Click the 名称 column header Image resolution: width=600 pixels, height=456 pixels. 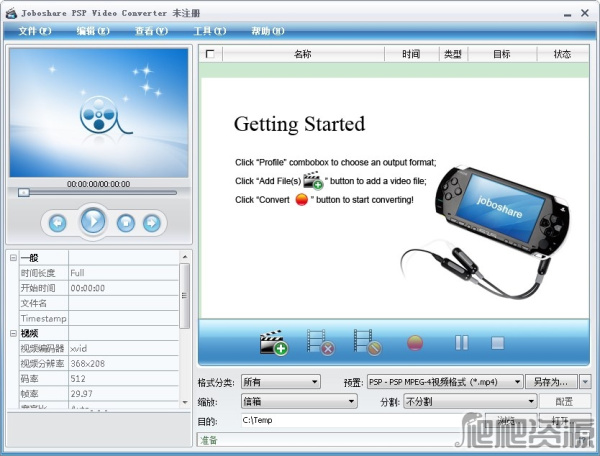(303, 54)
